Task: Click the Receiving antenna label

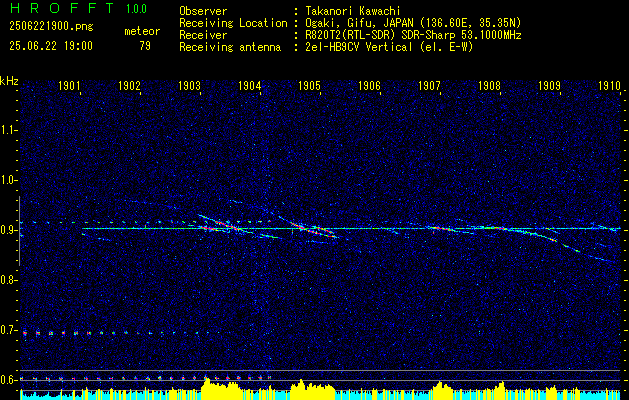Action: point(230,47)
